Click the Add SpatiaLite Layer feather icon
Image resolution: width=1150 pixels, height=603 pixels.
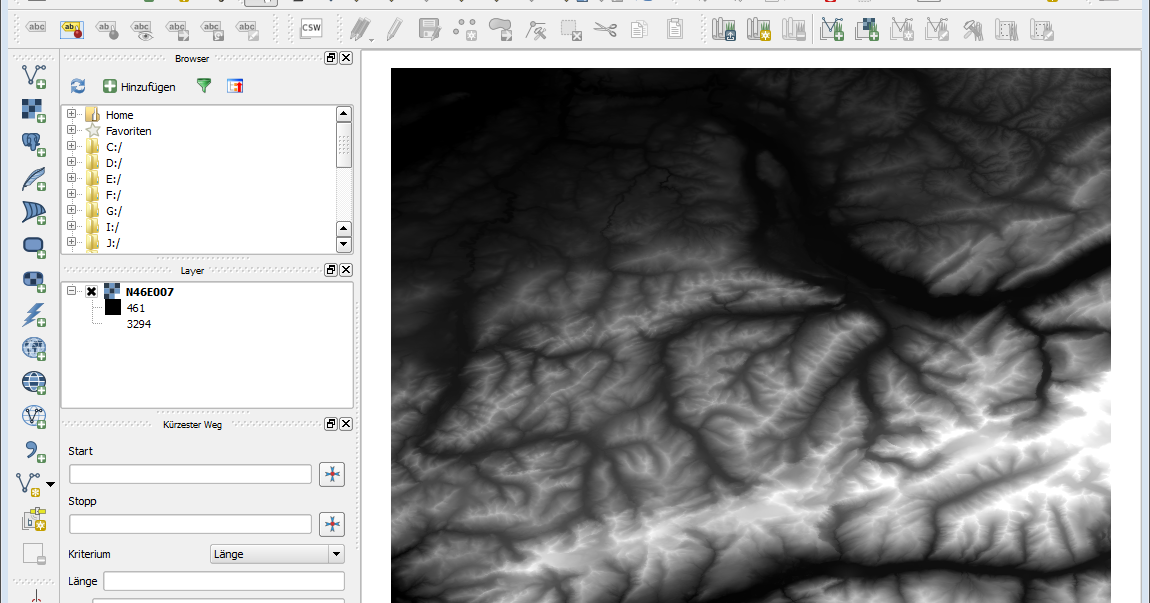click(34, 179)
